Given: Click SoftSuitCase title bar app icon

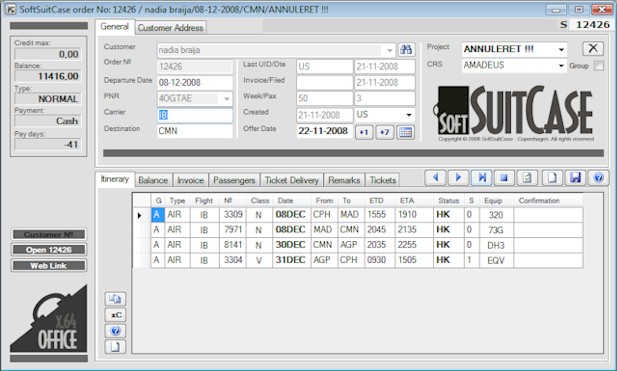Looking at the screenshot, I should pyautogui.click(x=11, y=9).
